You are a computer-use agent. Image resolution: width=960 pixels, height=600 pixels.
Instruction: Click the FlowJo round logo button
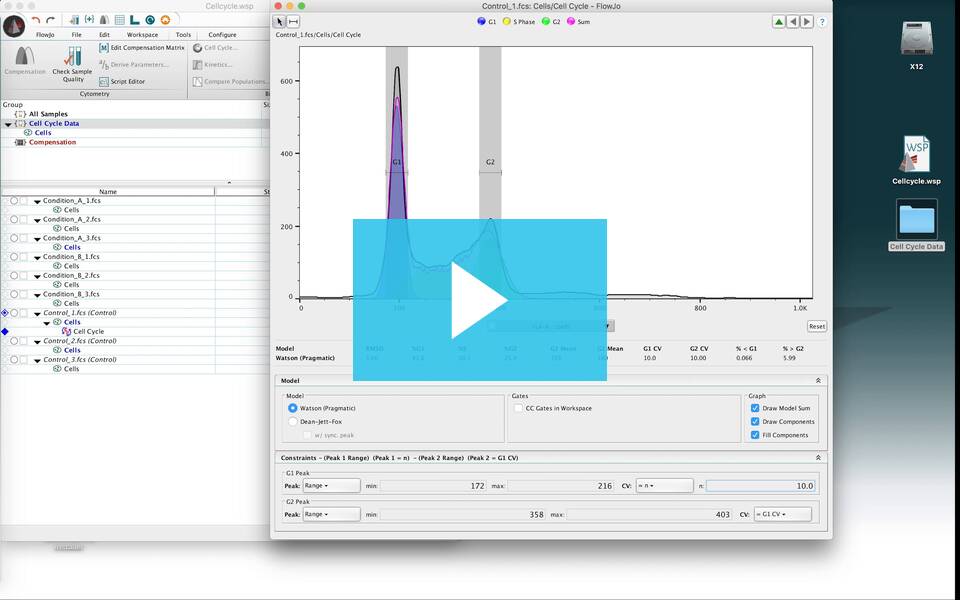13,26
